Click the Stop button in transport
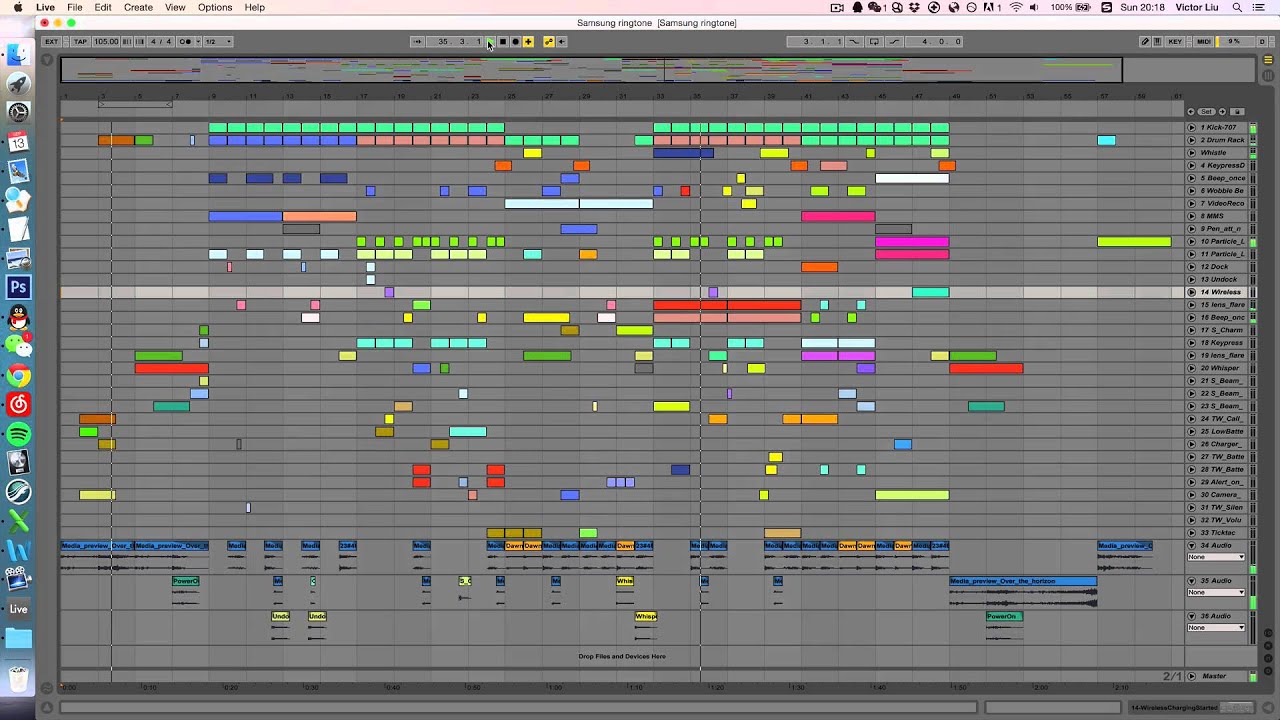1280x720 pixels. point(503,42)
